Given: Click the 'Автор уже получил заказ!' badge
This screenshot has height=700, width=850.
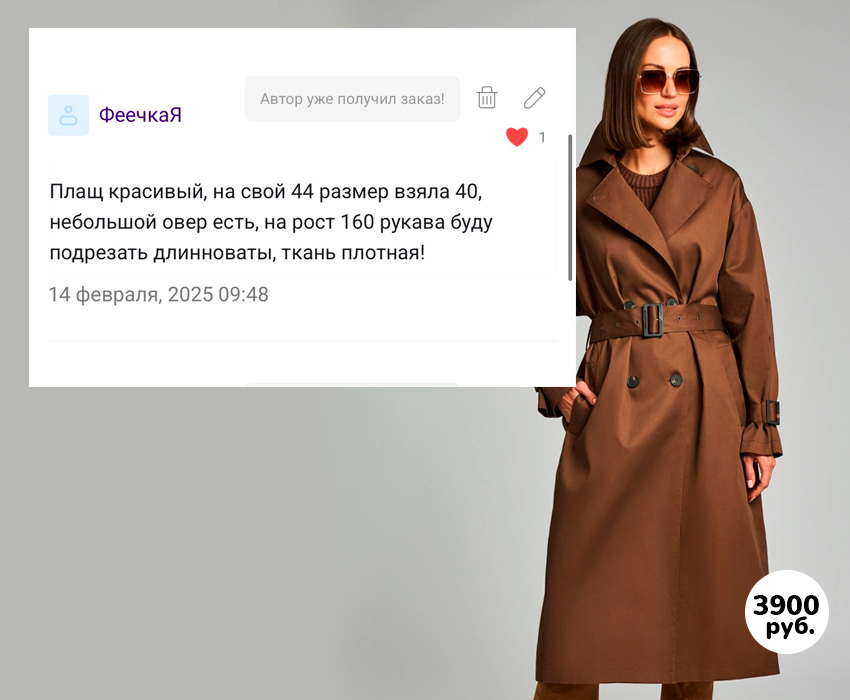Looking at the screenshot, I should (x=352, y=99).
